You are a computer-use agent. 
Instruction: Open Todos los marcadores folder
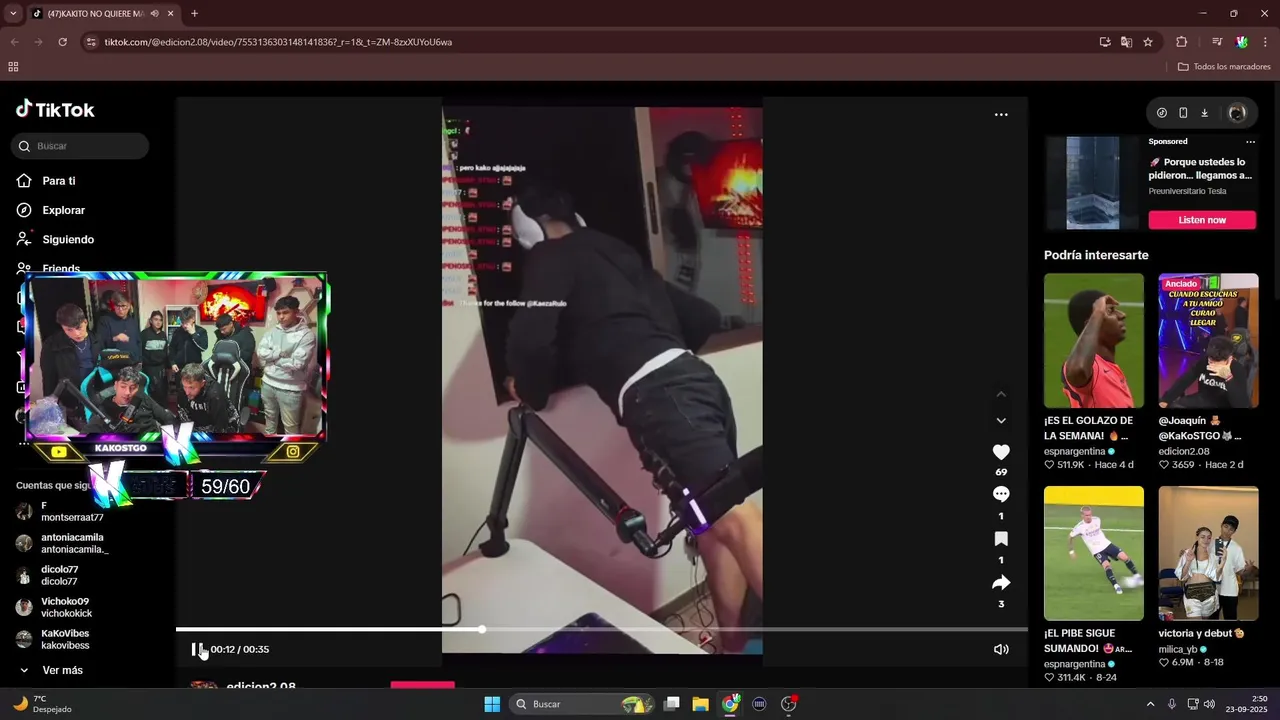pos(1224,67)
